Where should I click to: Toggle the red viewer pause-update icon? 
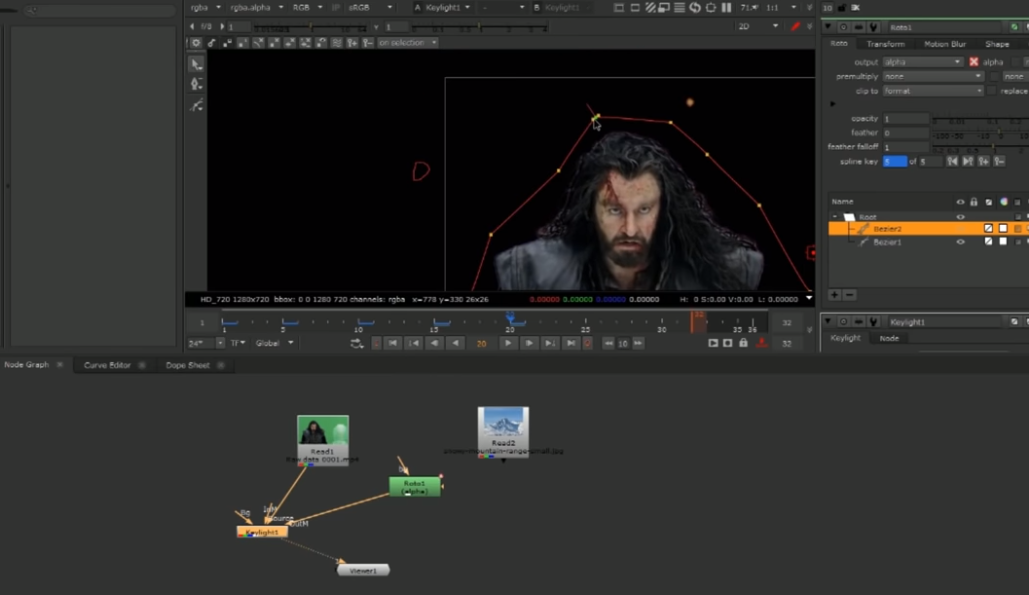click(x=795, y=26)
